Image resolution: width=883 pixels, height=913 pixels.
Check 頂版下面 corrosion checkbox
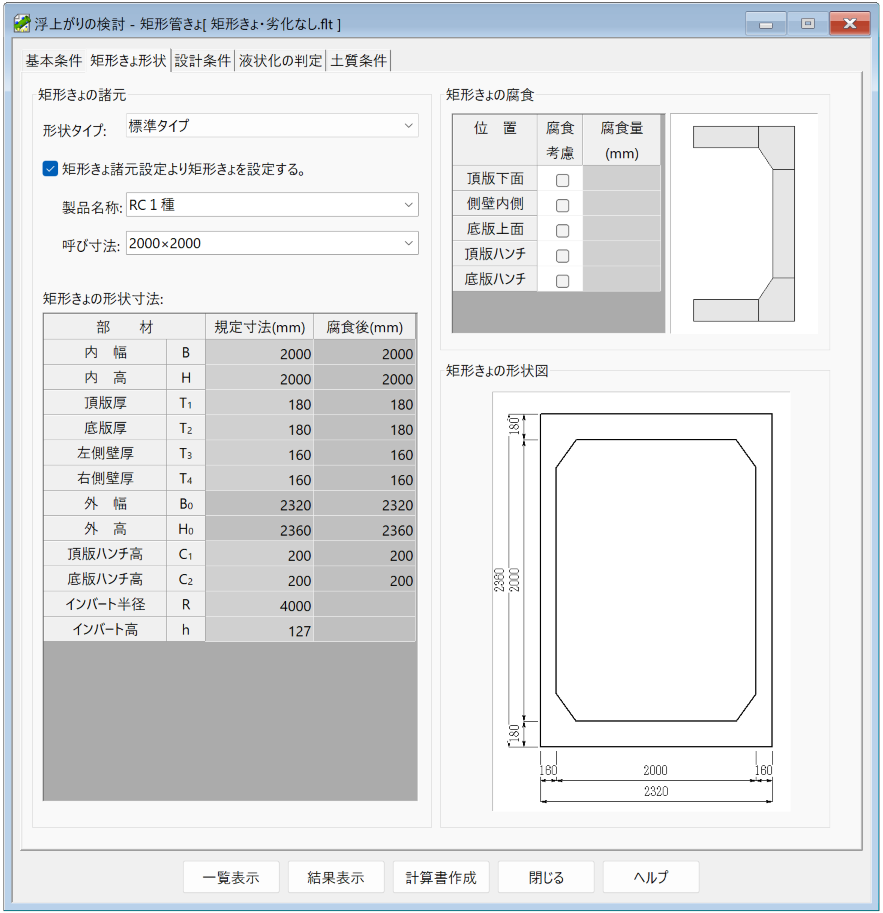tap(562, 181)
